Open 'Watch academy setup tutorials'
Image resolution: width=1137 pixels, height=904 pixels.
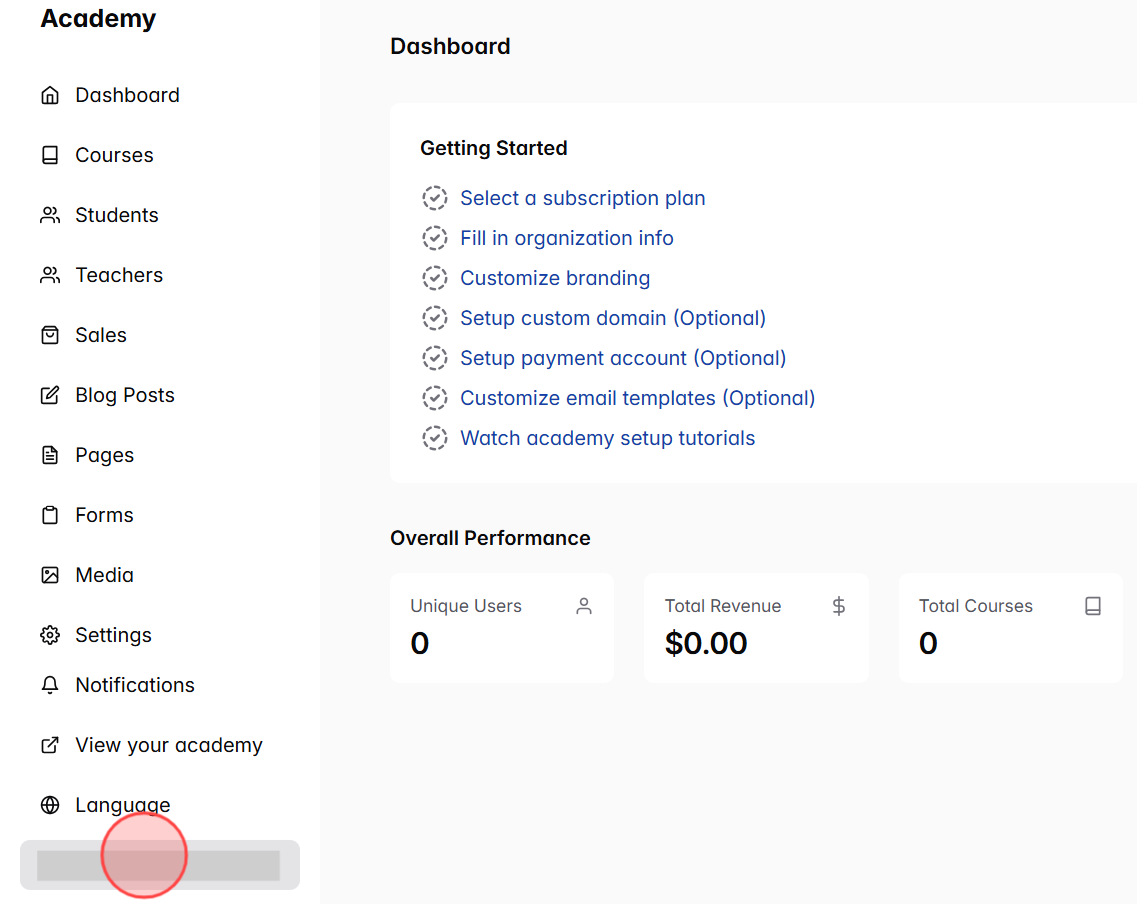(x=607, y=437)
